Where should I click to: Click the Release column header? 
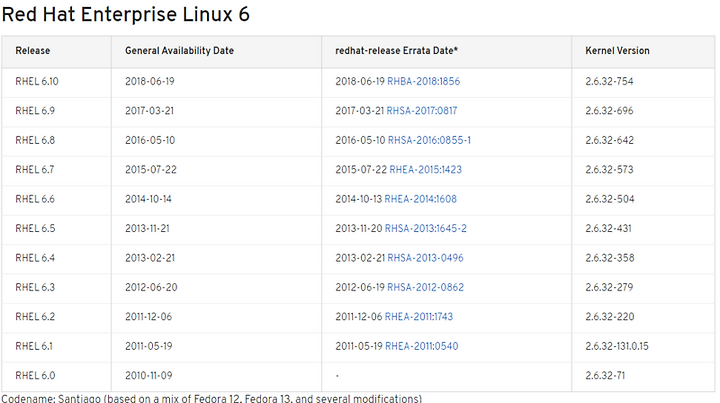pos(33,50)
